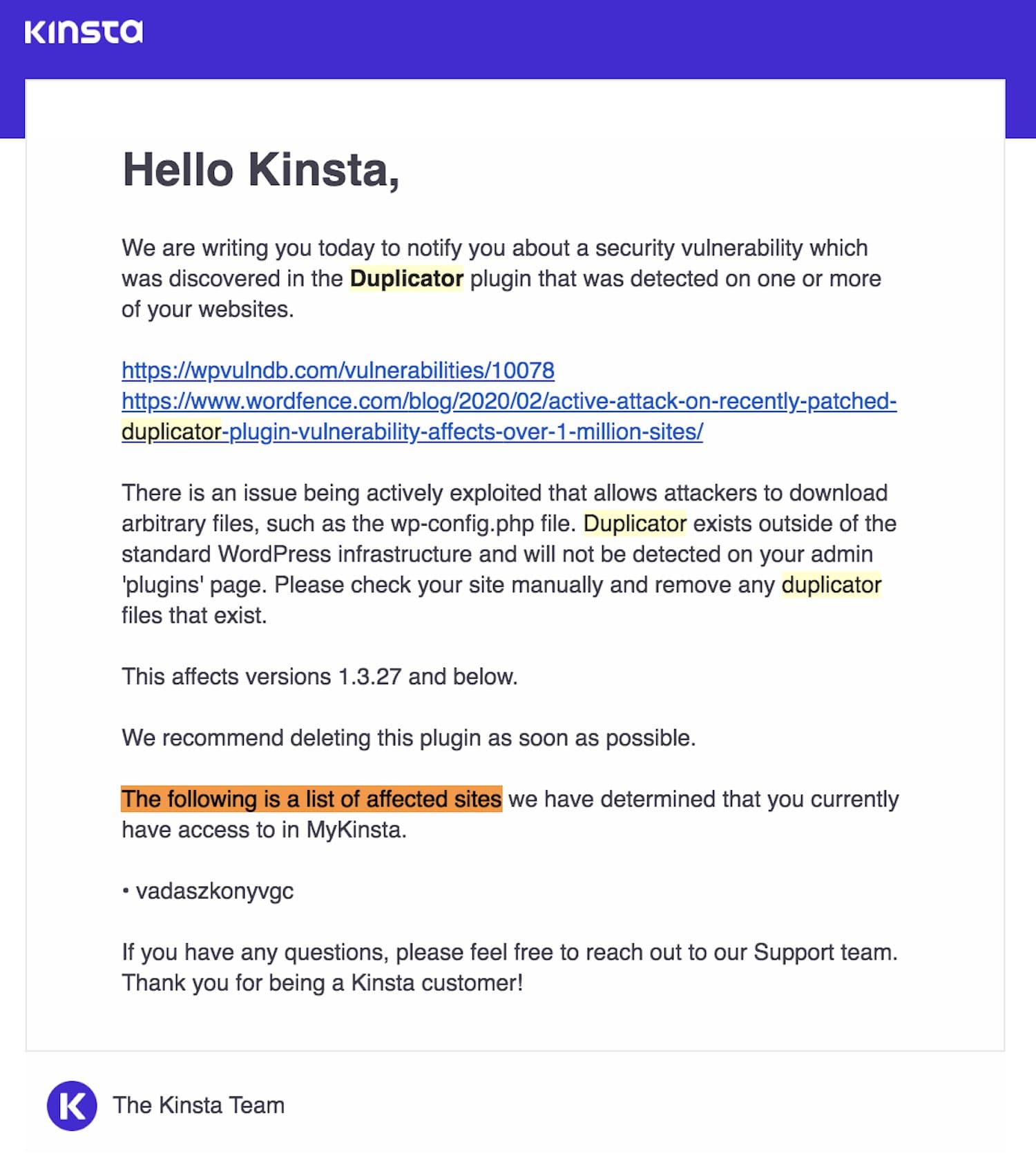Click highlighted "Duplicator" before "exists outside"
Viewport: 1036px width, 1160px height.
point(635,524)
